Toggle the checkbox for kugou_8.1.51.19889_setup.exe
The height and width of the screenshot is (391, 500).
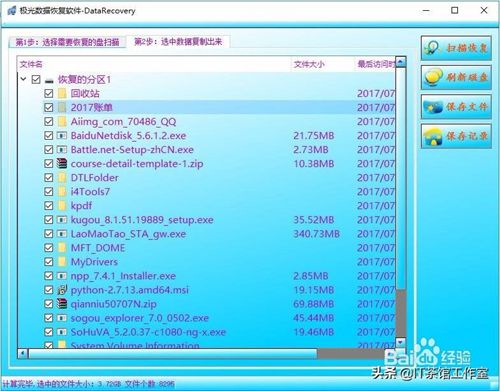49,220
